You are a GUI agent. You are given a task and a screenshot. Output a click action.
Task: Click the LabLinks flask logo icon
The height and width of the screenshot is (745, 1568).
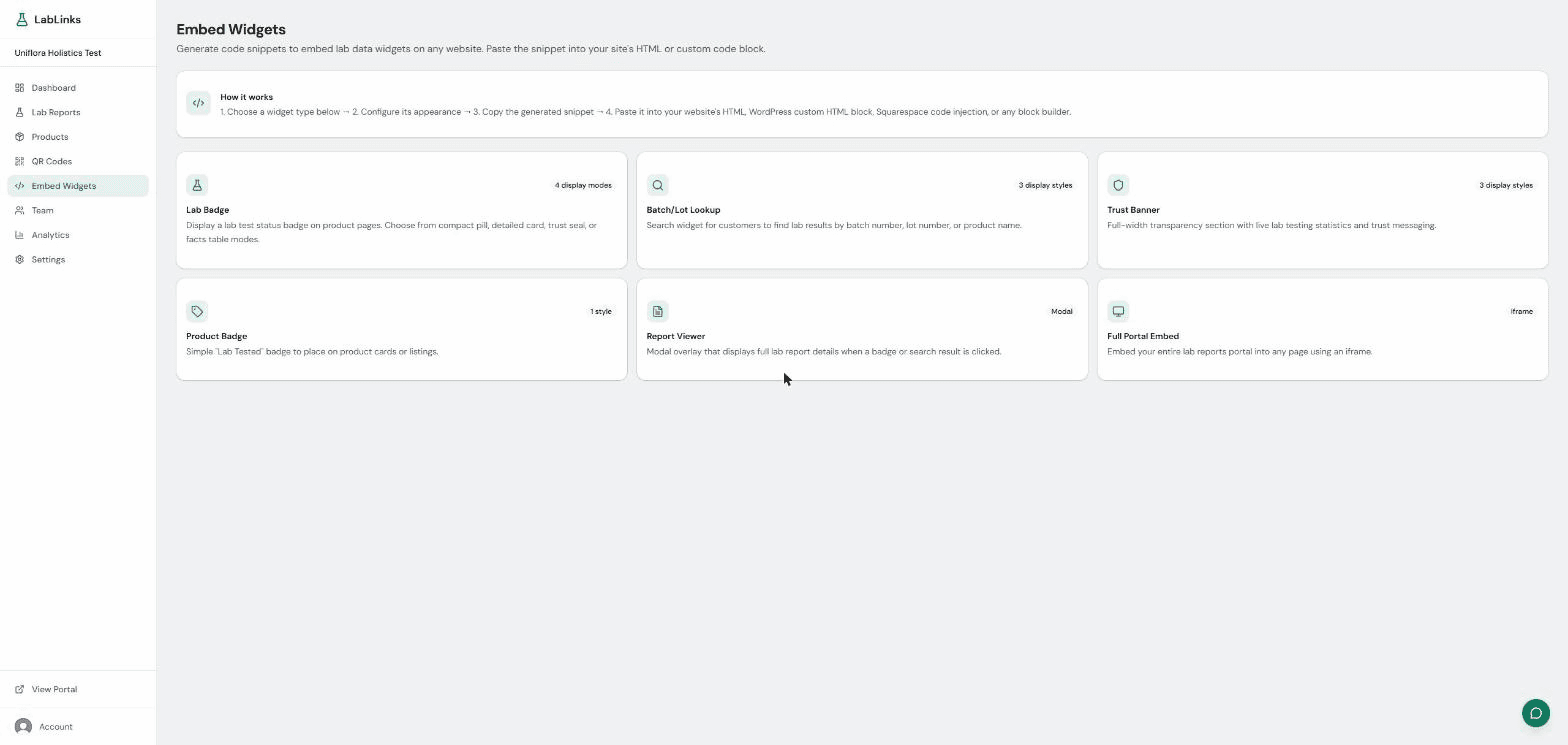pyautogui.click(x=21, y=19)
